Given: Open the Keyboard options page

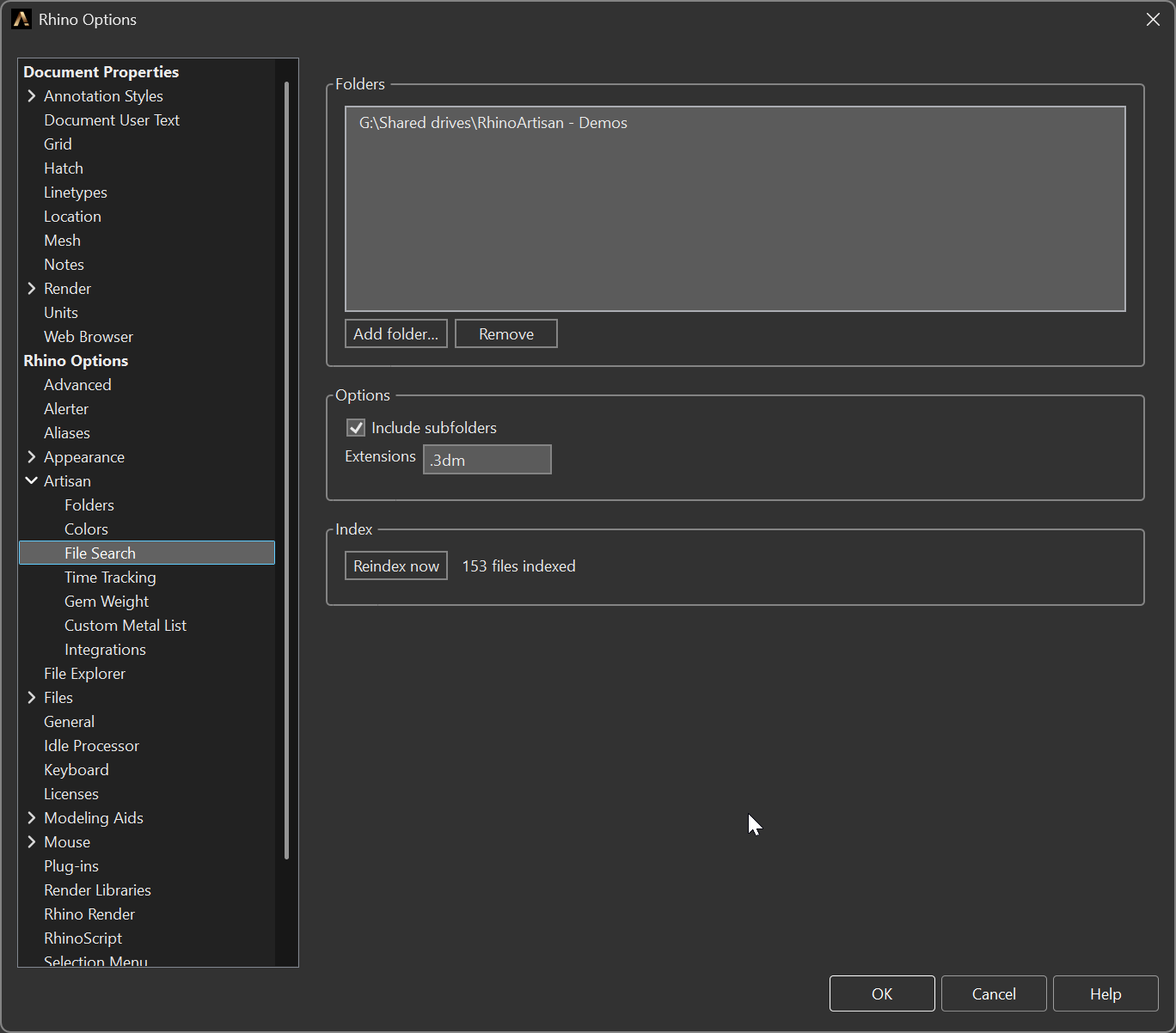Looking at the screenshot, I should pos(77,770).
